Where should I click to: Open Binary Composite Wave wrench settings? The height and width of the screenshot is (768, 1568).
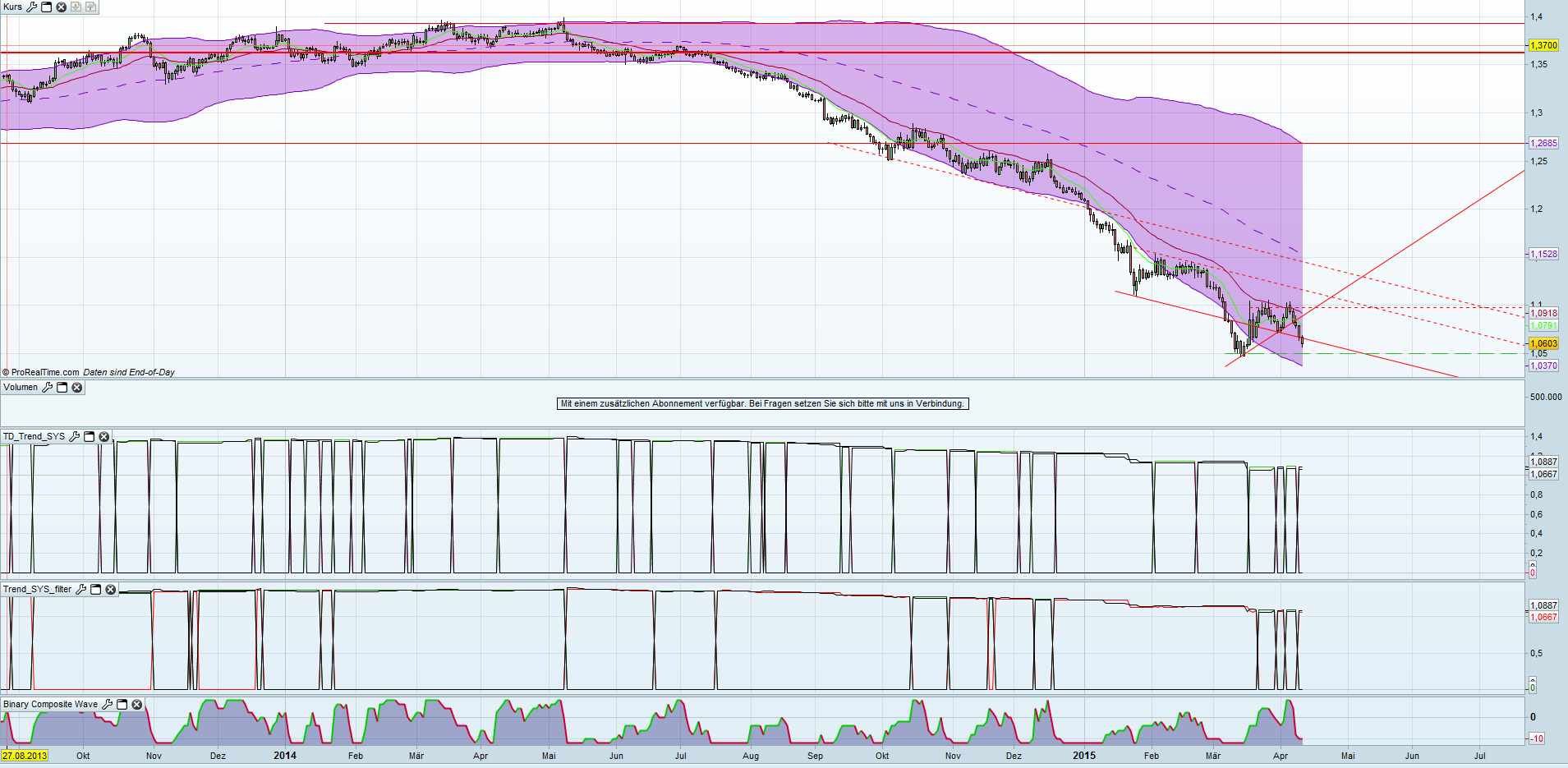coord(107,705)
